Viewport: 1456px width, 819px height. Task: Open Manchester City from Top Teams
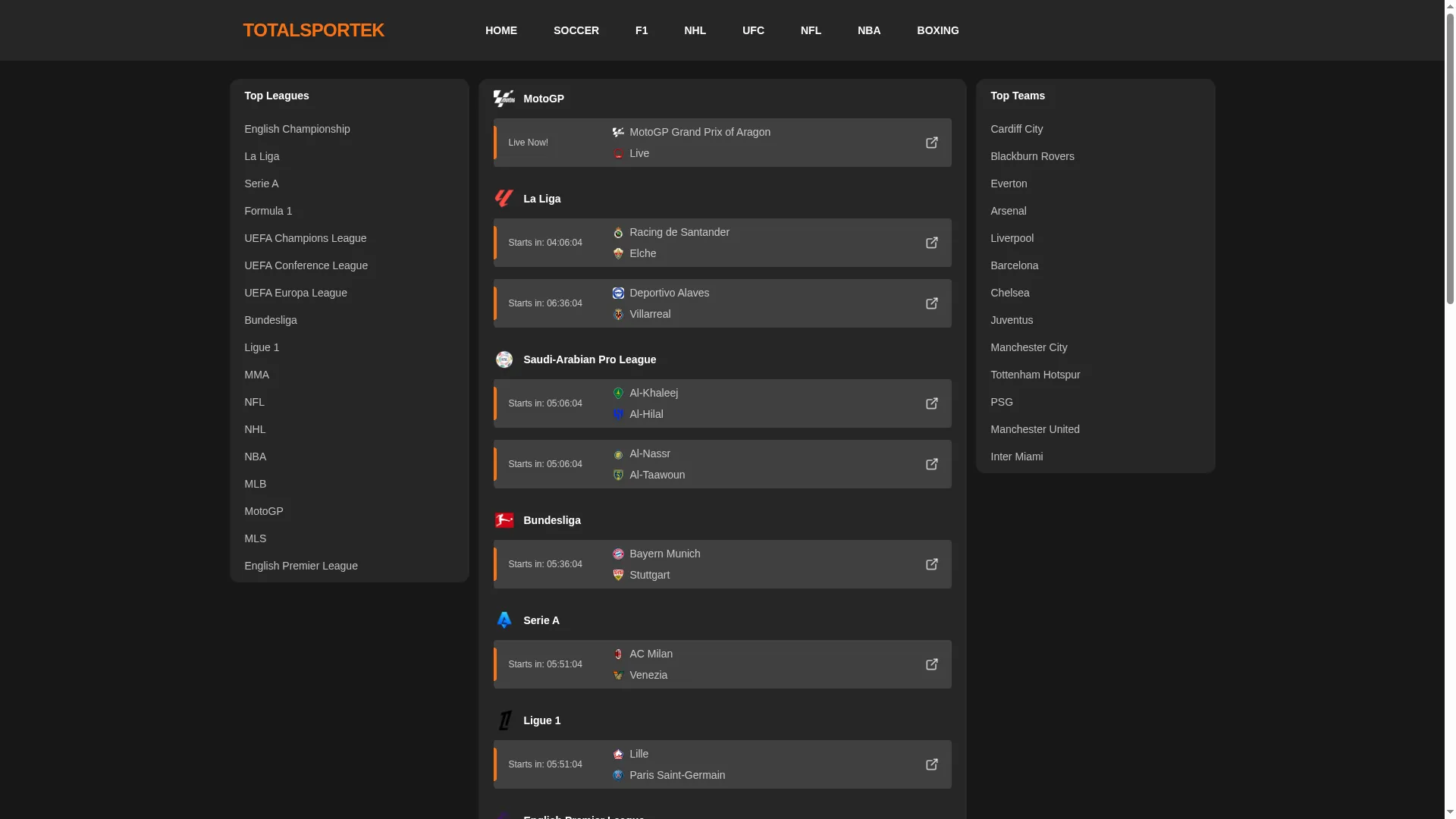pos(1029,347)
